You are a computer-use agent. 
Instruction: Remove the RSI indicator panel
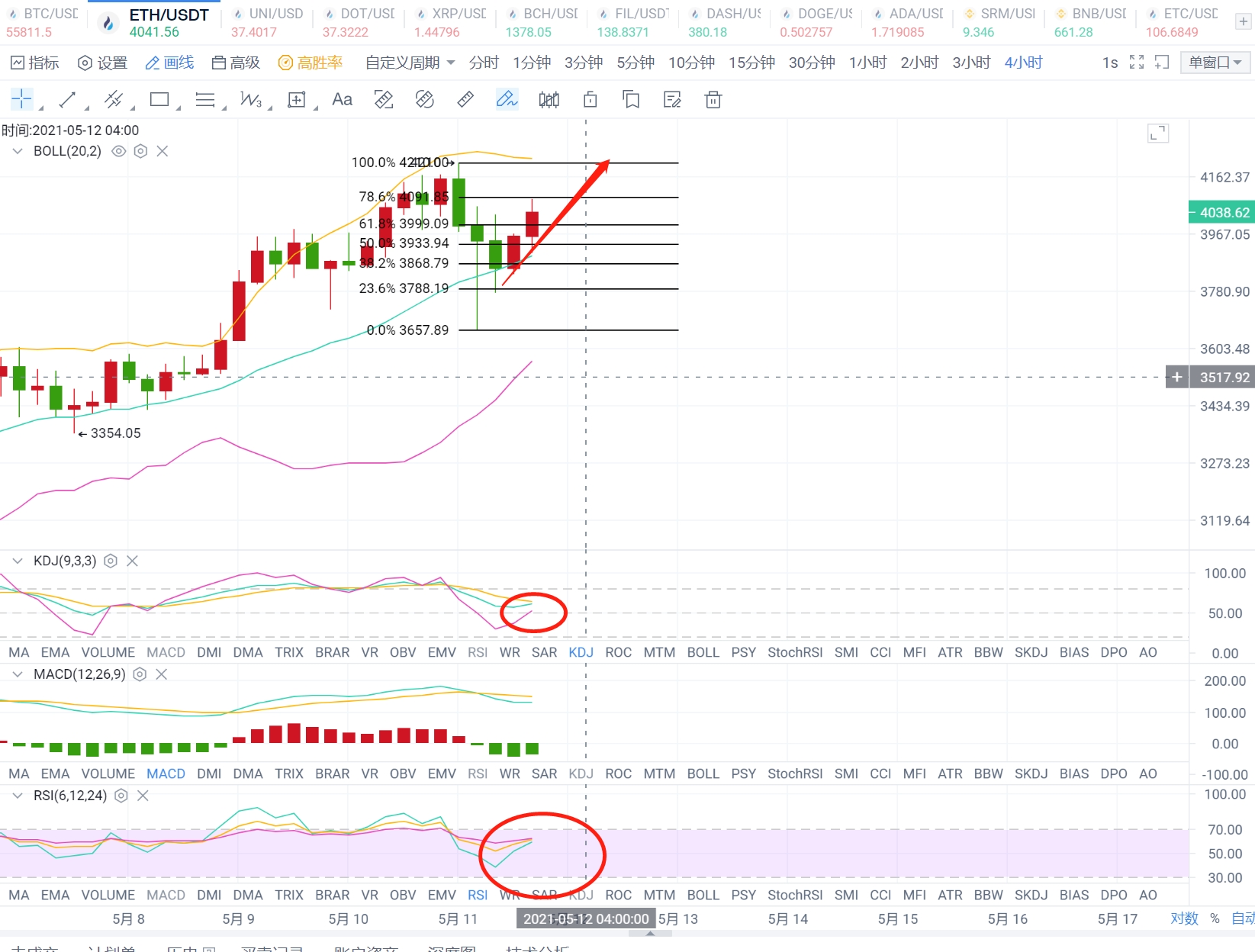click(x=142, y=796)
